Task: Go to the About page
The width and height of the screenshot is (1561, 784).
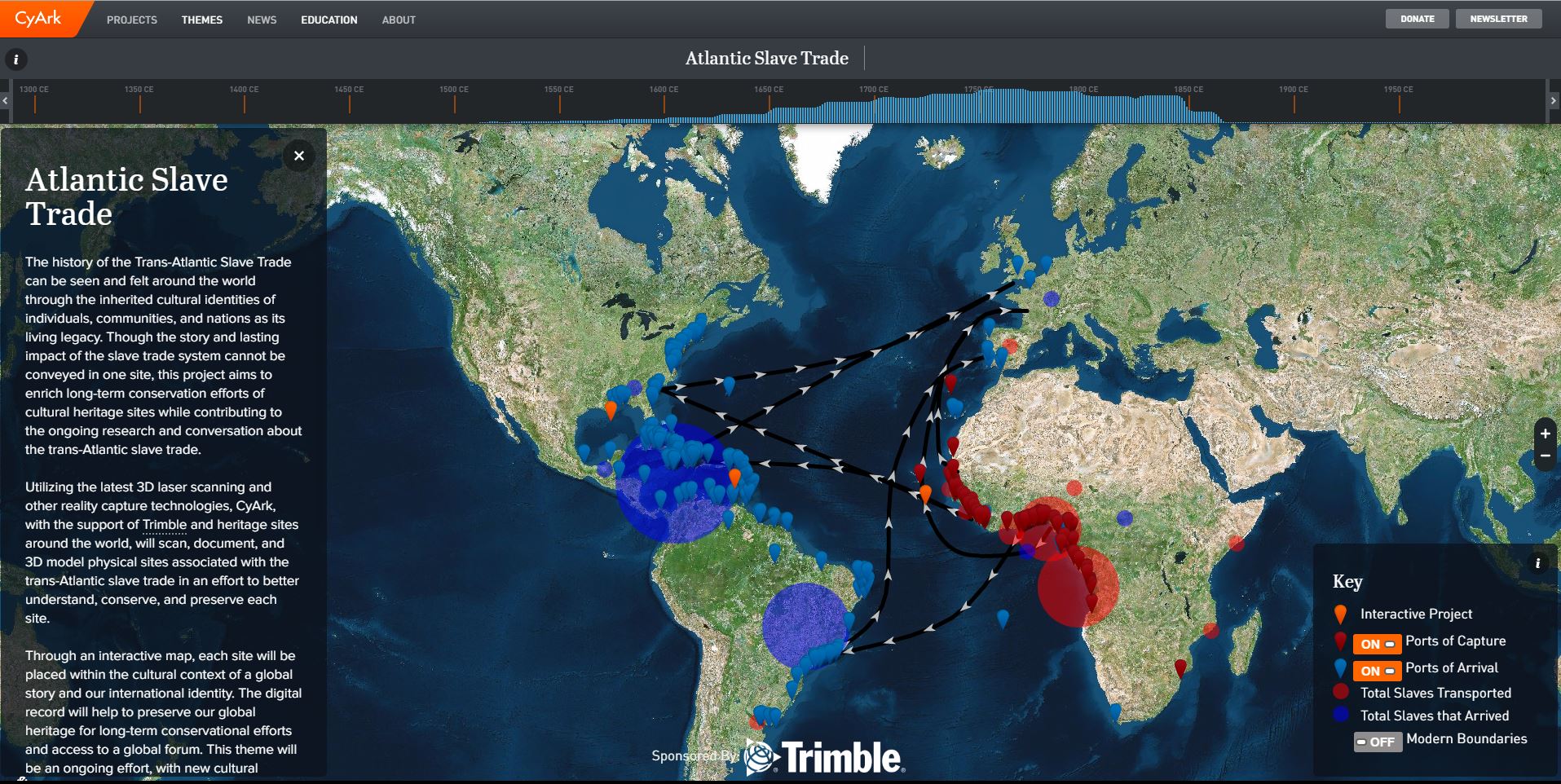Action: [x=399, y=20]
